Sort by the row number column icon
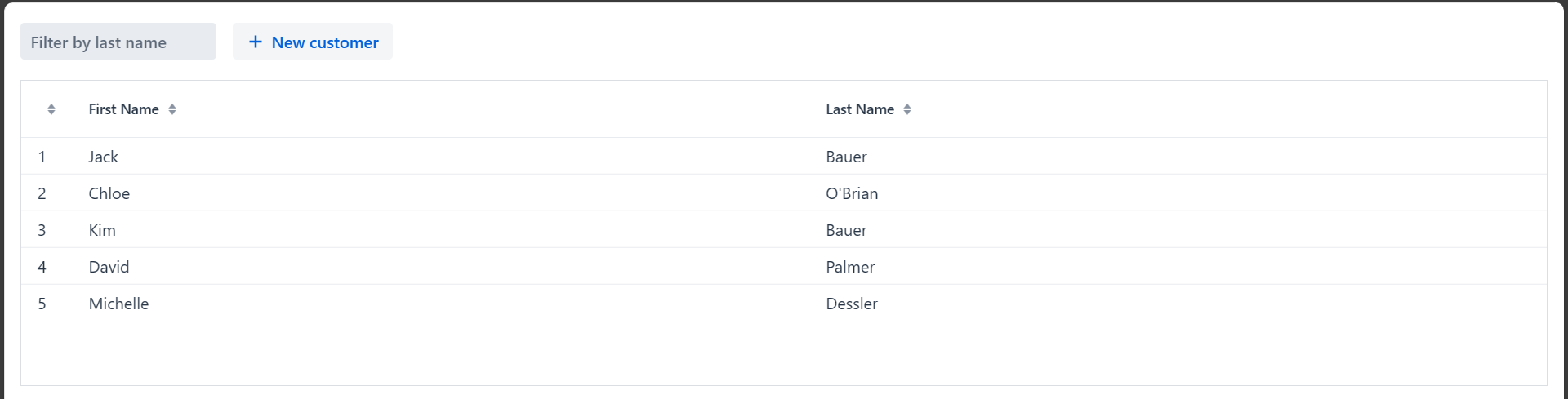 pos(51,109)
